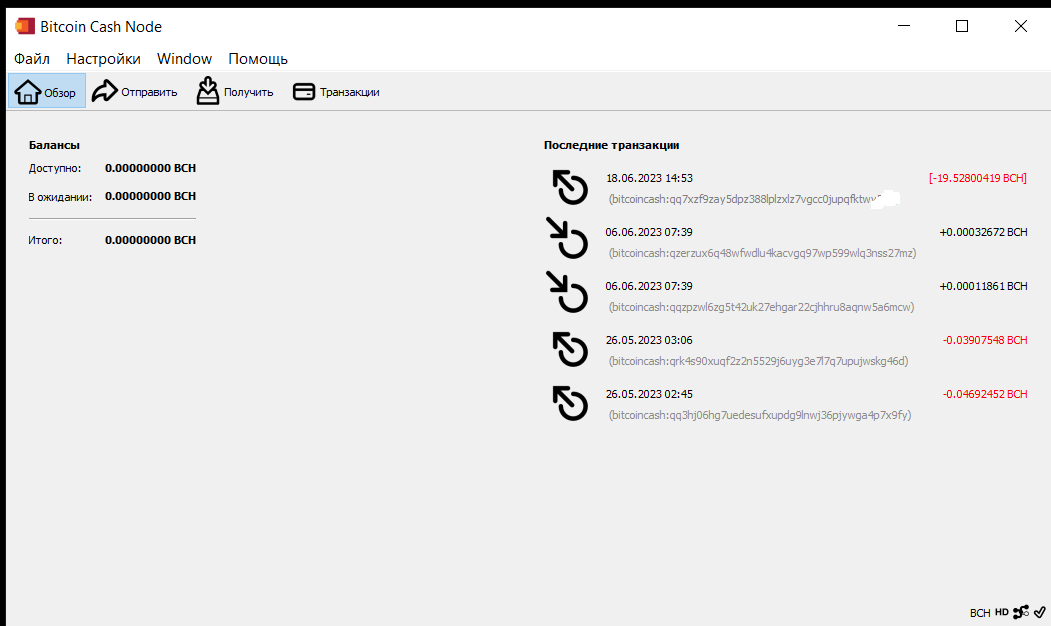
Task: Select the 18.06.2023 14:53 transaction date
Action: 649,178
